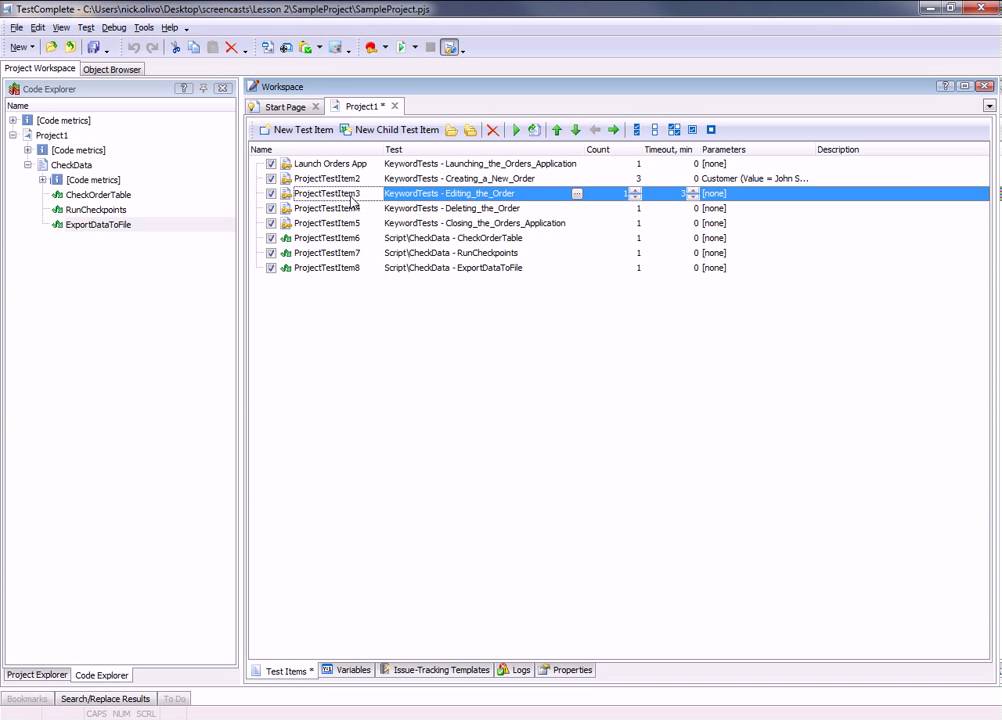Click the green Run play icon in main toolbar

pos(401,47)
